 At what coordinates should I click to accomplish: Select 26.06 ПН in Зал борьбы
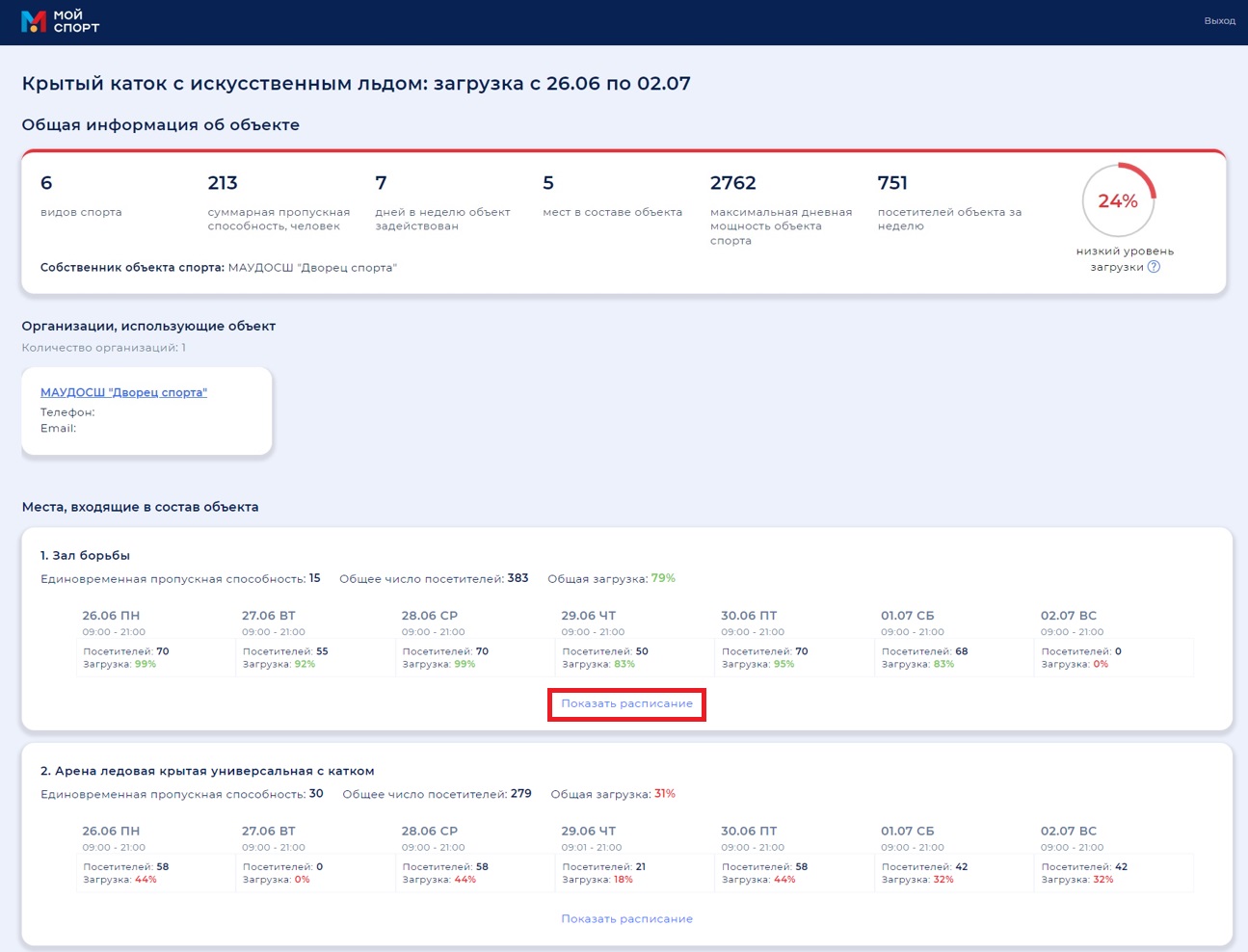pyautogui.click(x=111, y=616)
